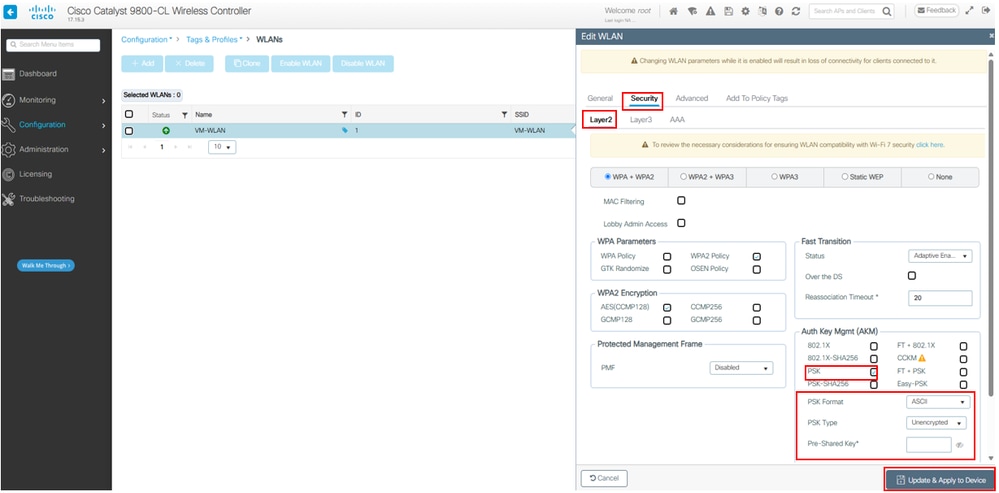Select the None security radio option

pyautogui.click(x=931, y=177)
